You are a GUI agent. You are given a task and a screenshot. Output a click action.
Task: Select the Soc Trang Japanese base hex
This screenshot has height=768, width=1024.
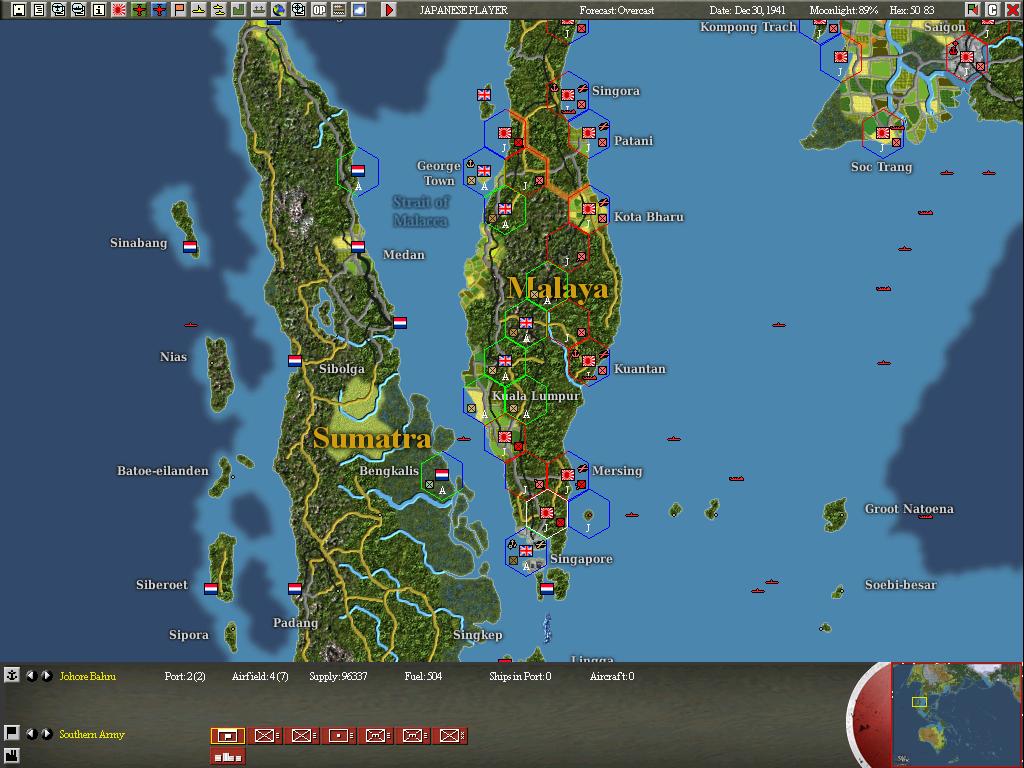[883, 134]
